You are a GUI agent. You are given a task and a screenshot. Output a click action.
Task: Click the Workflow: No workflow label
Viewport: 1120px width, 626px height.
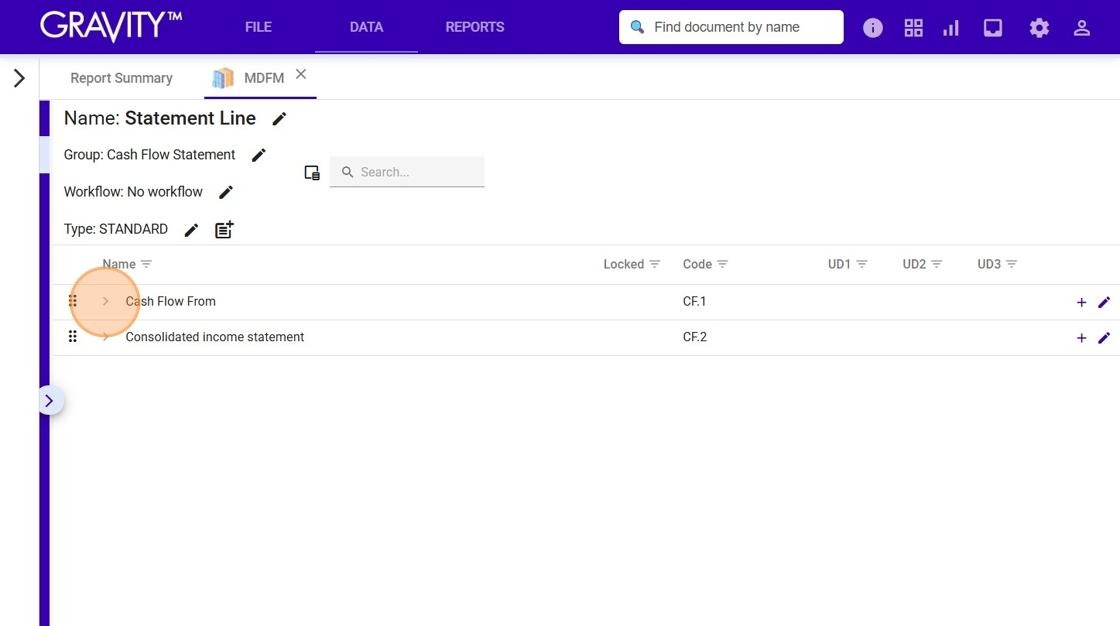tap(133, 192)
